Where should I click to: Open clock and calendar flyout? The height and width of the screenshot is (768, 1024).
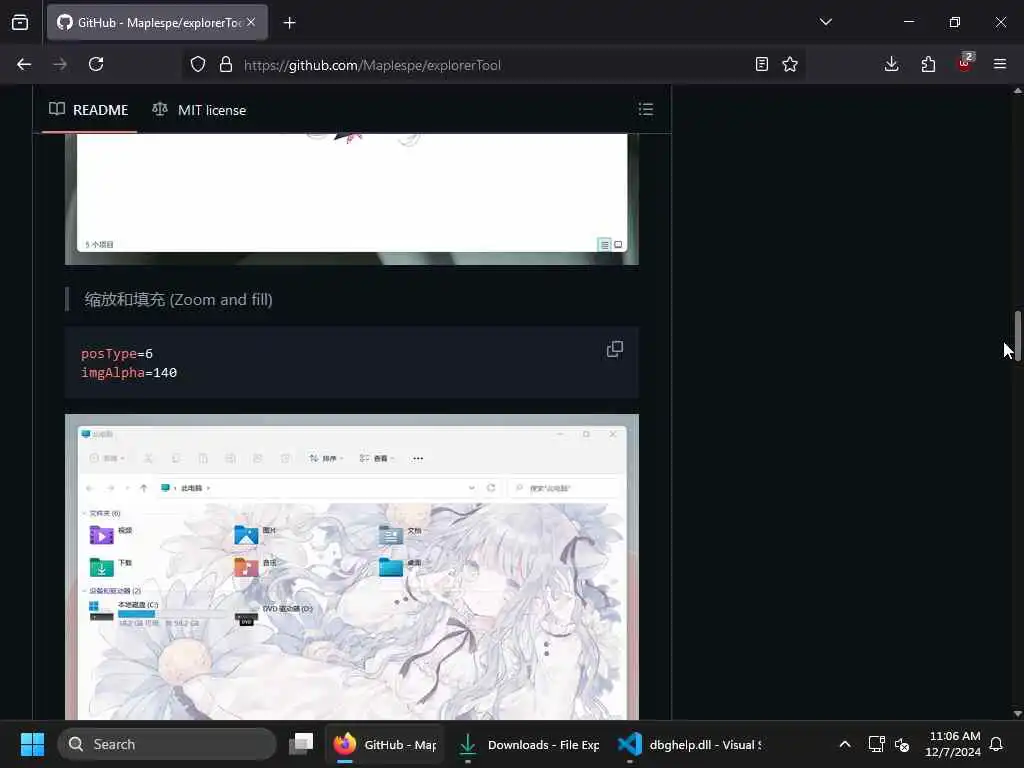[953, 744]
